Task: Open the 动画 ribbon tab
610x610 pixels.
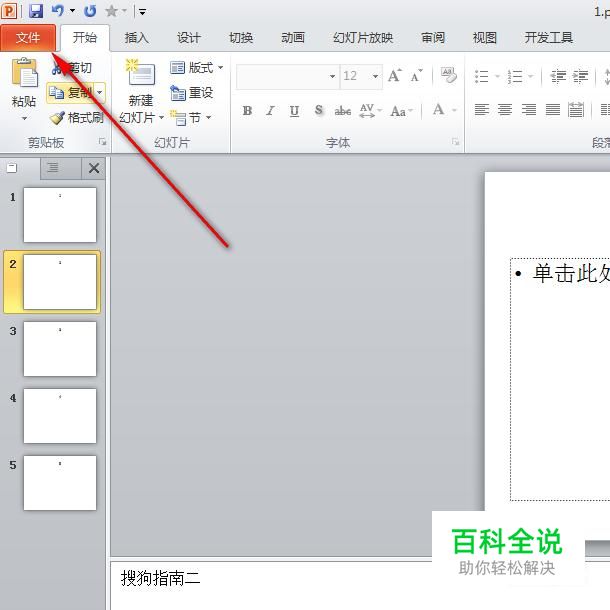Action: (293, 38)
